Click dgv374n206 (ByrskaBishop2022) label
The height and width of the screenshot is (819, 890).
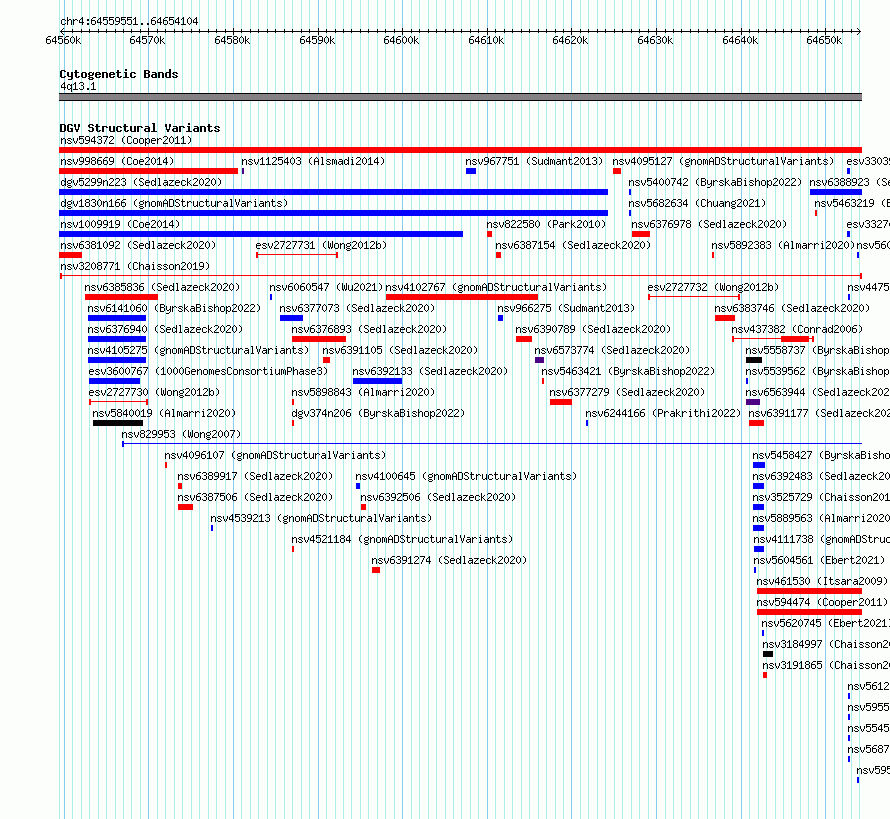(378, 413)
